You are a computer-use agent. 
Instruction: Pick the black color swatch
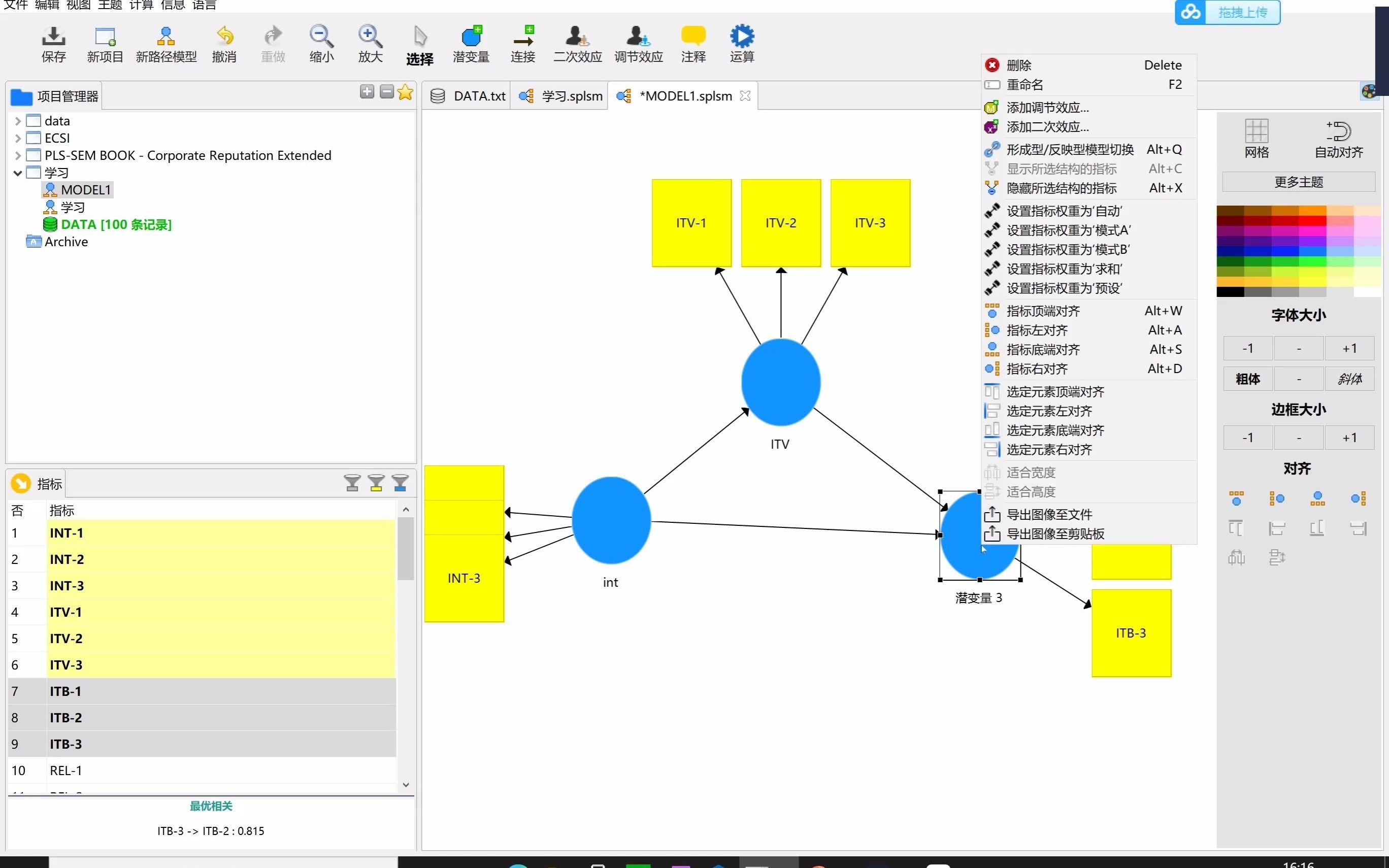pyautogui.click(x=1230, y=292)
